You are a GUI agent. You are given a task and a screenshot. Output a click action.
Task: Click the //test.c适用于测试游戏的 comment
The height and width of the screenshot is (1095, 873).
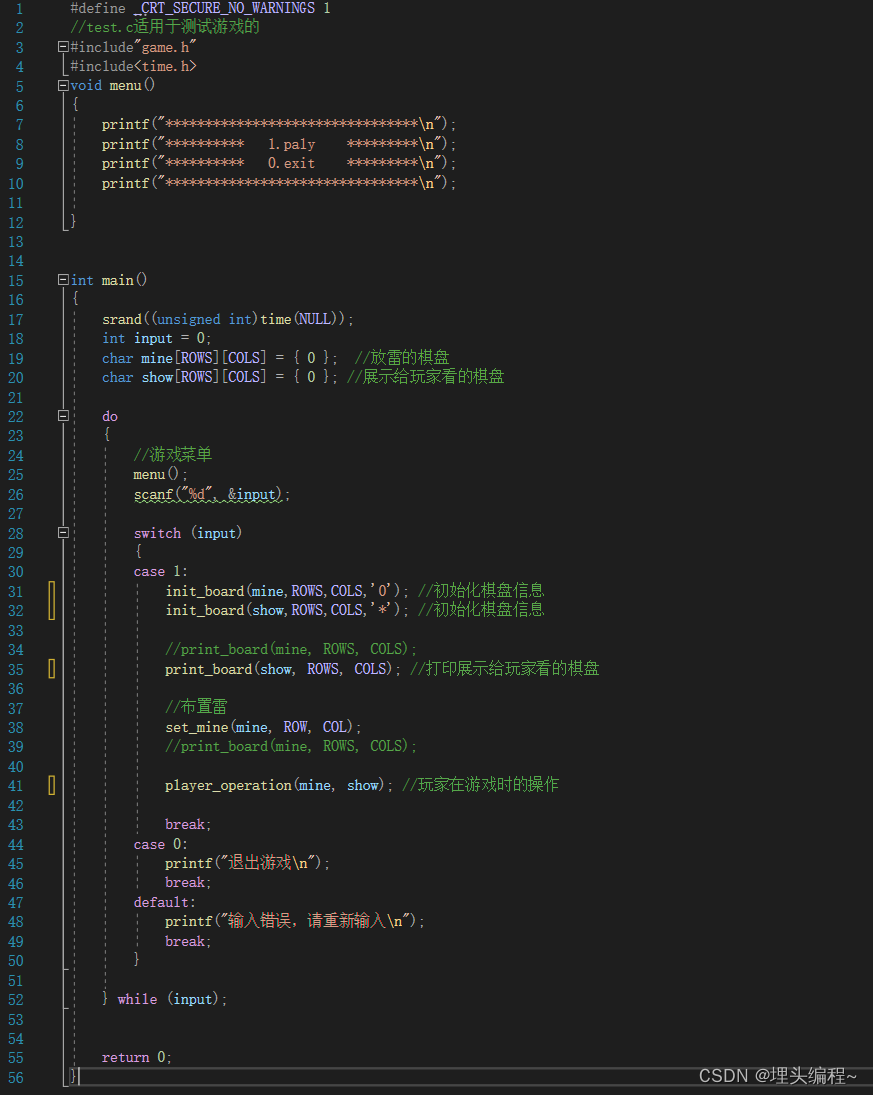click(x=165, y=27)
